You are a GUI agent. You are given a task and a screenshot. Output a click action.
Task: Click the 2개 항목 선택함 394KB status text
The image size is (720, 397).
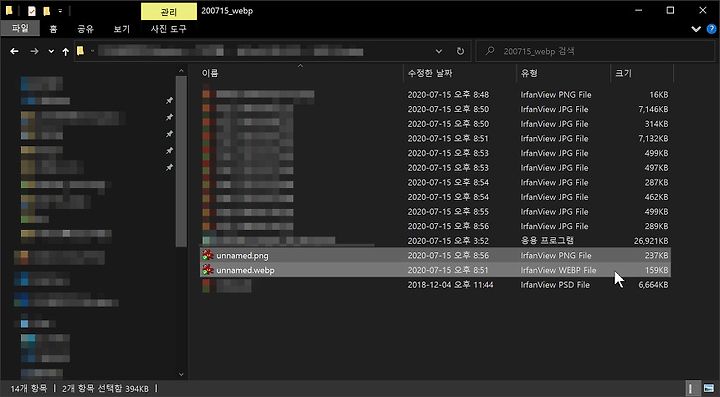click(106, 389)
